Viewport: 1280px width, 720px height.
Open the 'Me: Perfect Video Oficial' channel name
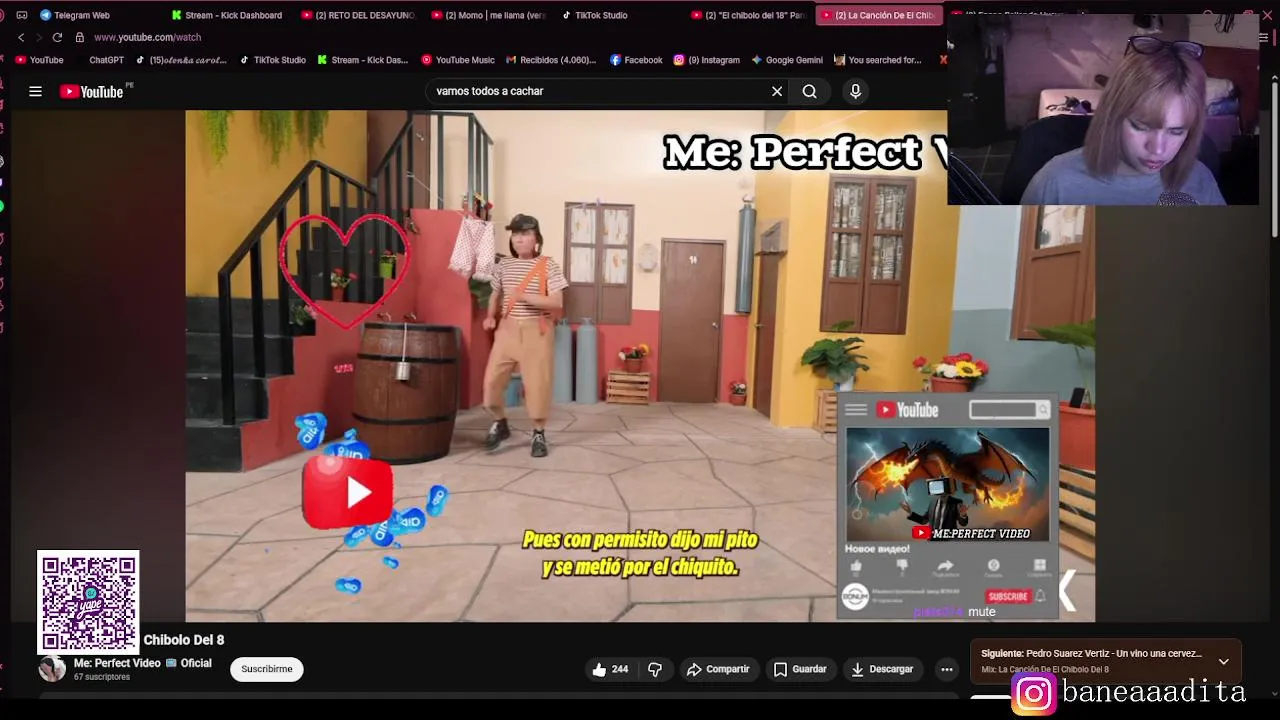pos(142,663)
